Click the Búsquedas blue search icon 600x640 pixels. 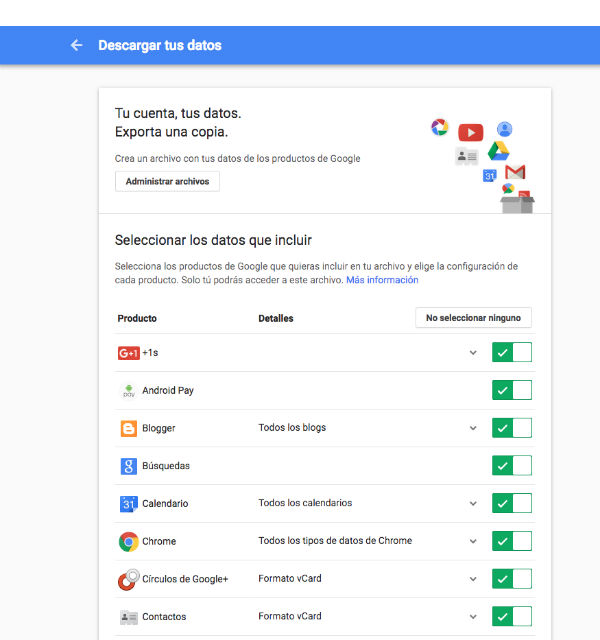point(129,466)
